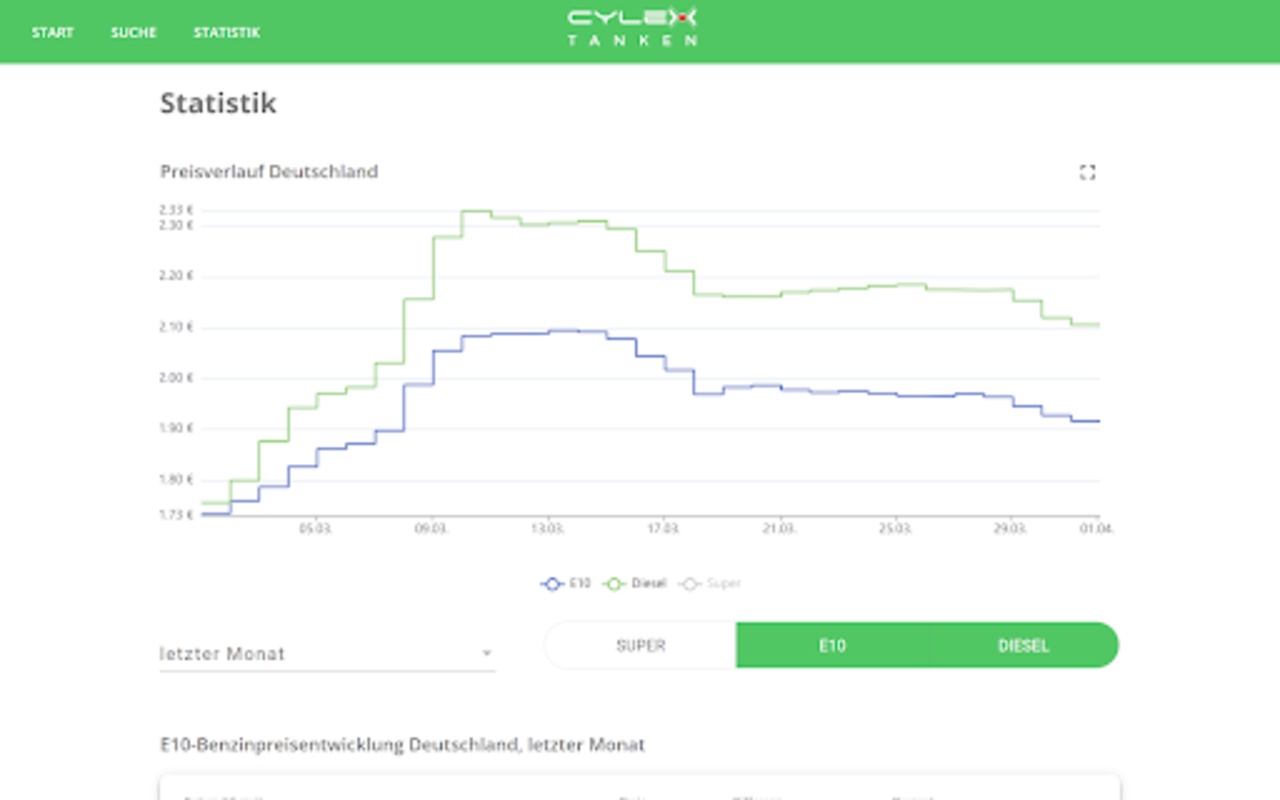Screen dimensions: 1280x800
Task: Show the Super series in legend
Action: 710,583
